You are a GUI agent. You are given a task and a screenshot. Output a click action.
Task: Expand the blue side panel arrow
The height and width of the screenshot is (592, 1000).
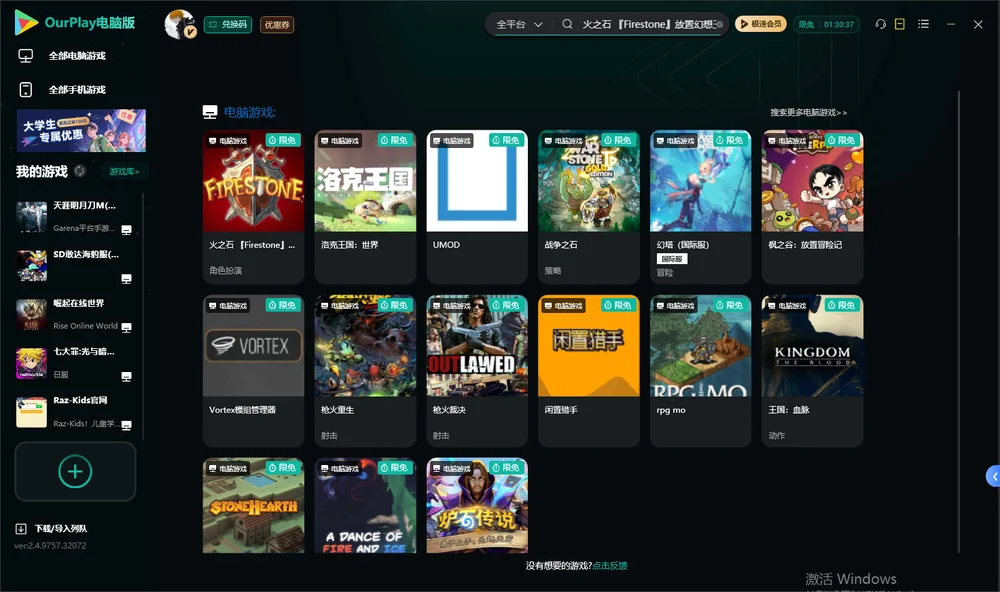[993, 477]
